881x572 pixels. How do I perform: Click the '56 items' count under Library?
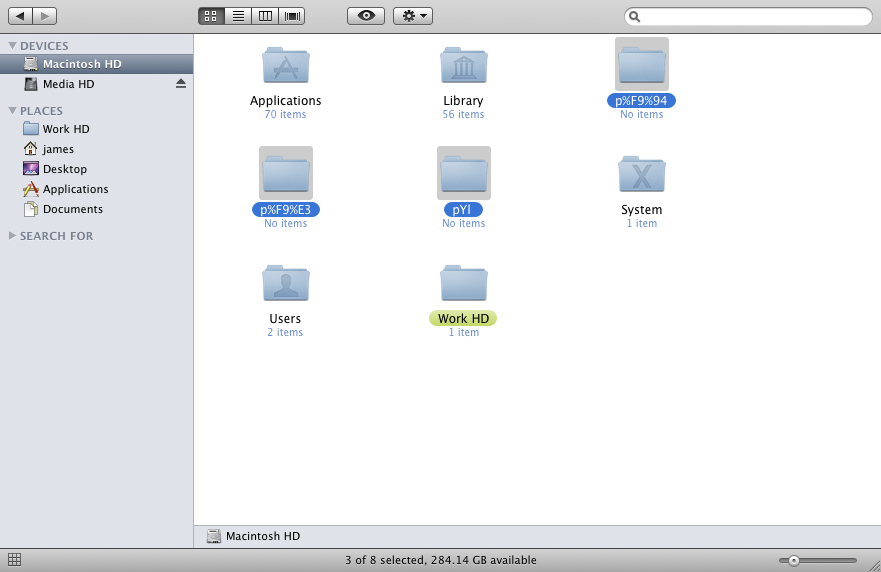[x=463, y=114]
